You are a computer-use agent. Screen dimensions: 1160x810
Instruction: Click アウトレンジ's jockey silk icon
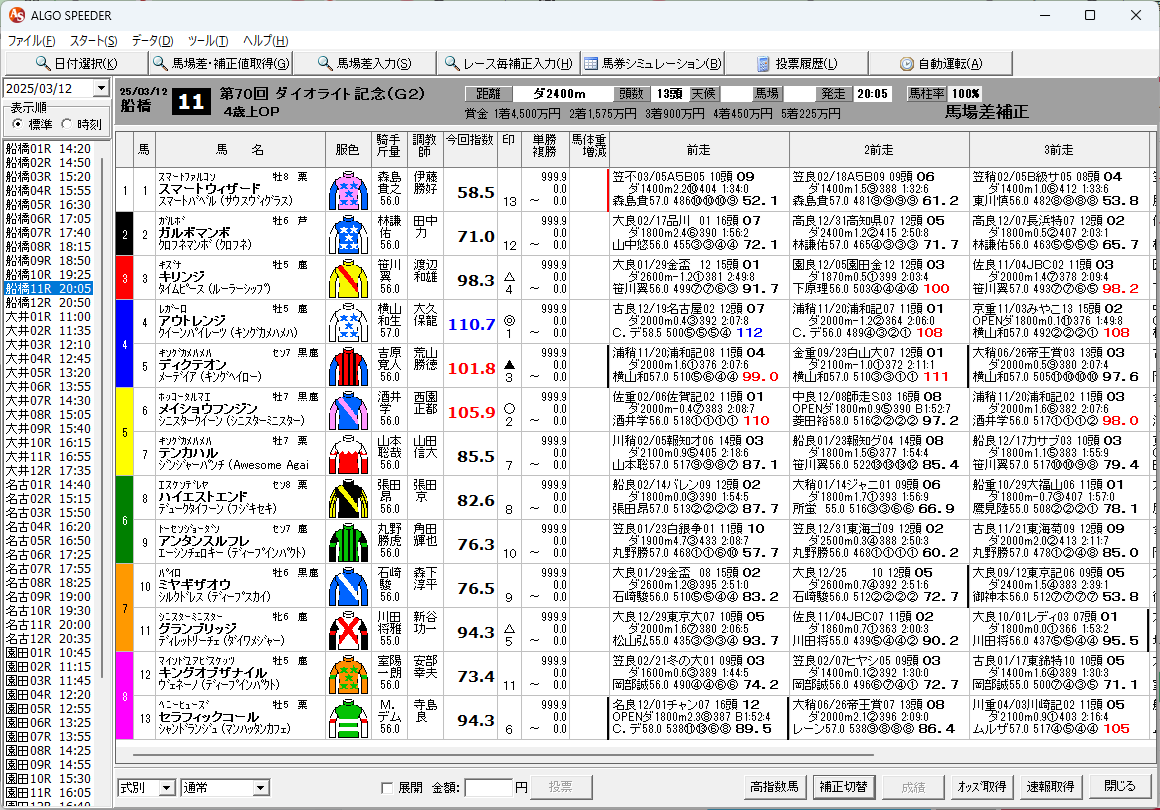tap(348, 323)
